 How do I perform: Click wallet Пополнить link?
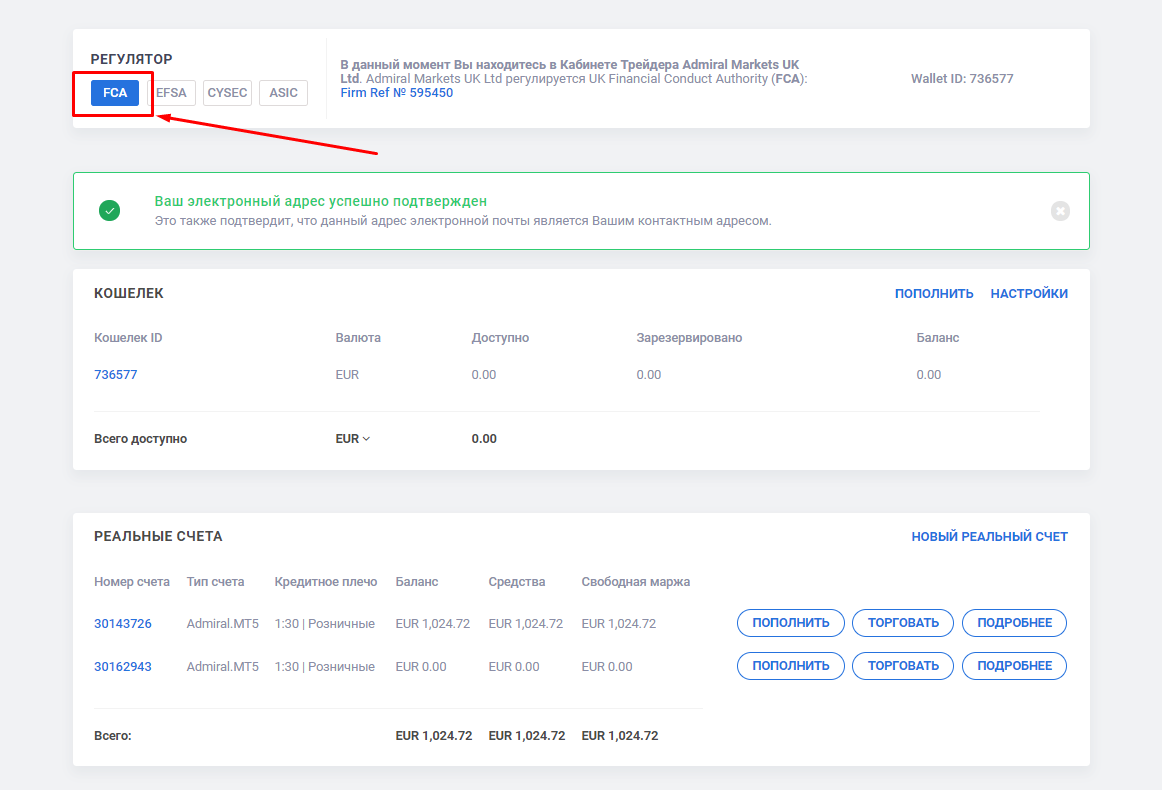click(x=934, y=293)
